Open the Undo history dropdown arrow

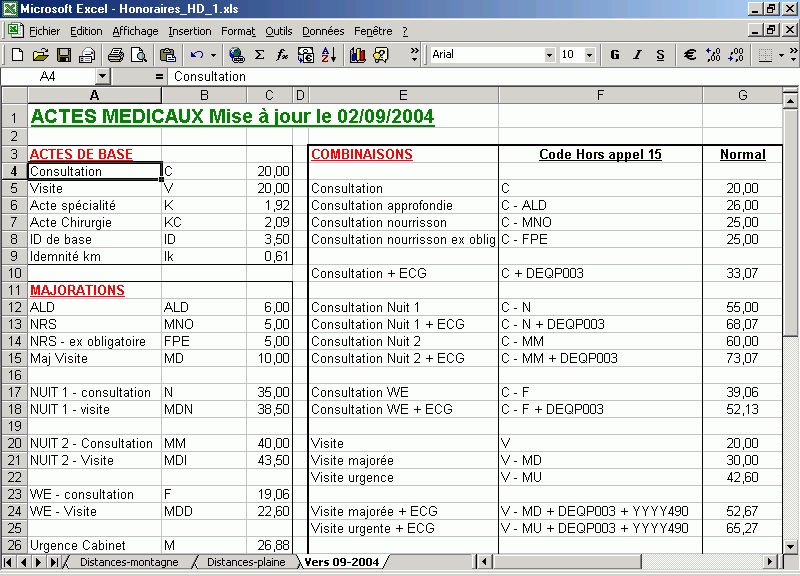[x=213, y=55]
